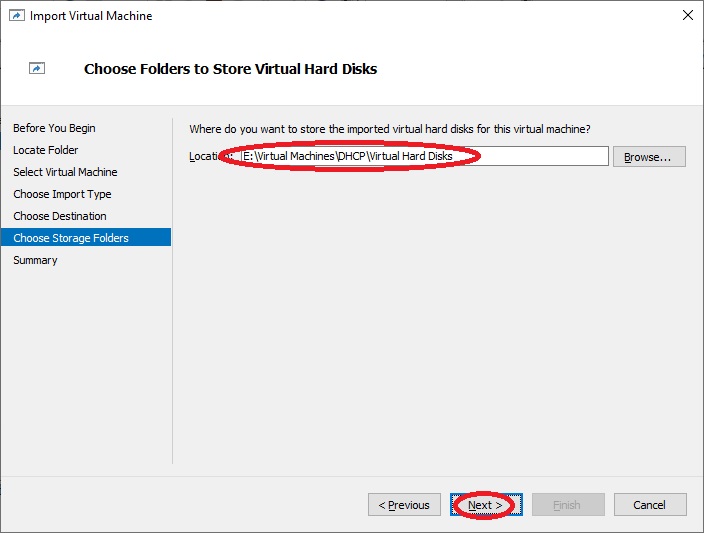This screenshot has width=704, height=533.
Task: Select the Locate Folder step
Action: coord(45,150)
